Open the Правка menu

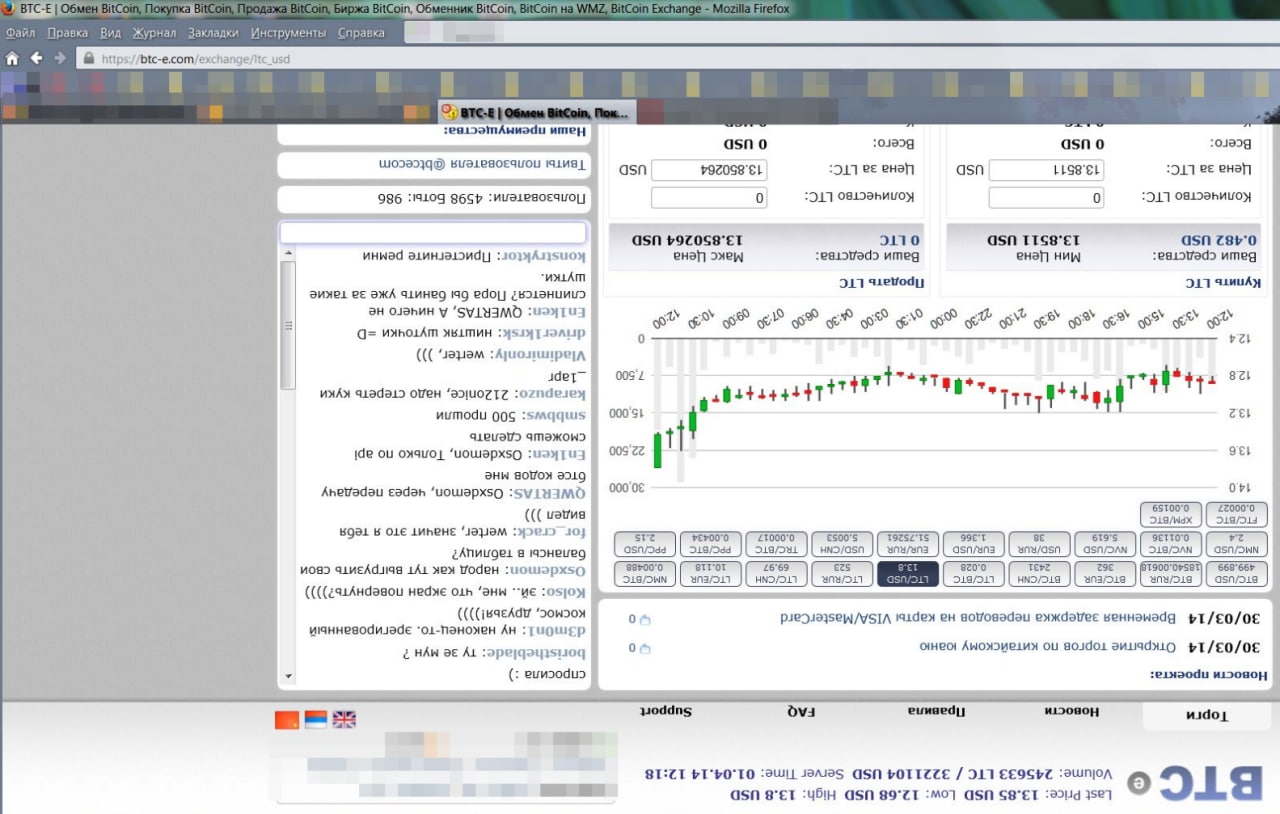67,32
